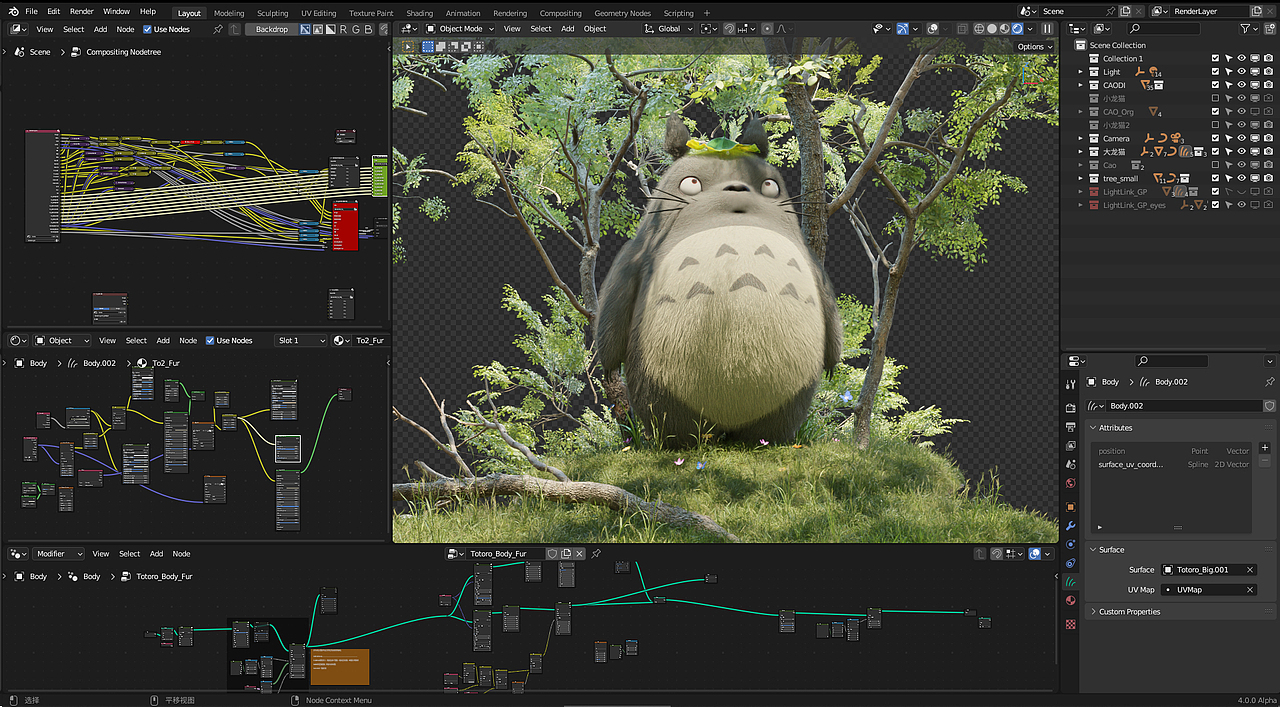The image size is (1280, 707).
Task: Toggle viewport X-ray mode
Action: pos(962,29)
